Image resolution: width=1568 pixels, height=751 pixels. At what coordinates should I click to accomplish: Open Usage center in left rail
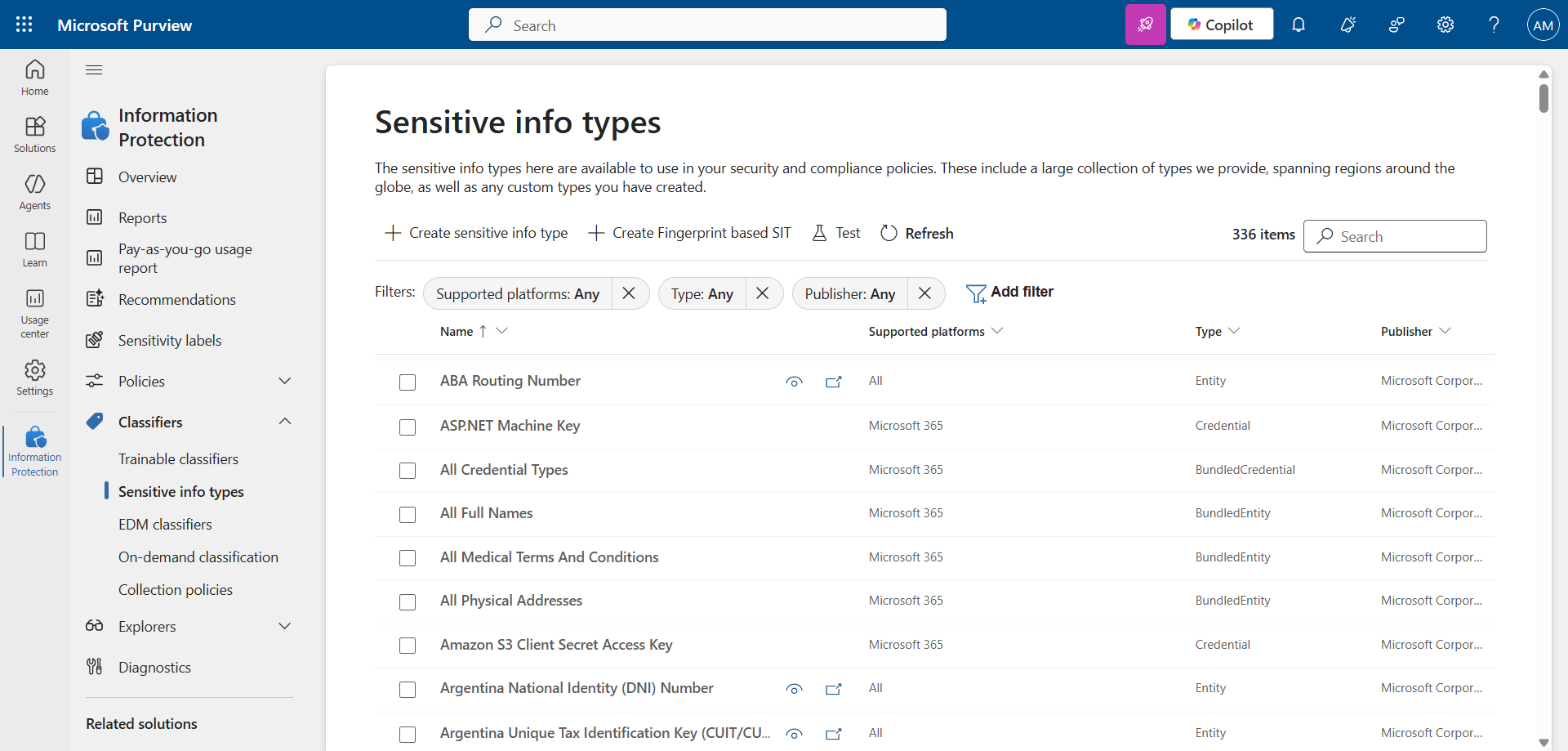tap(35, 313)
